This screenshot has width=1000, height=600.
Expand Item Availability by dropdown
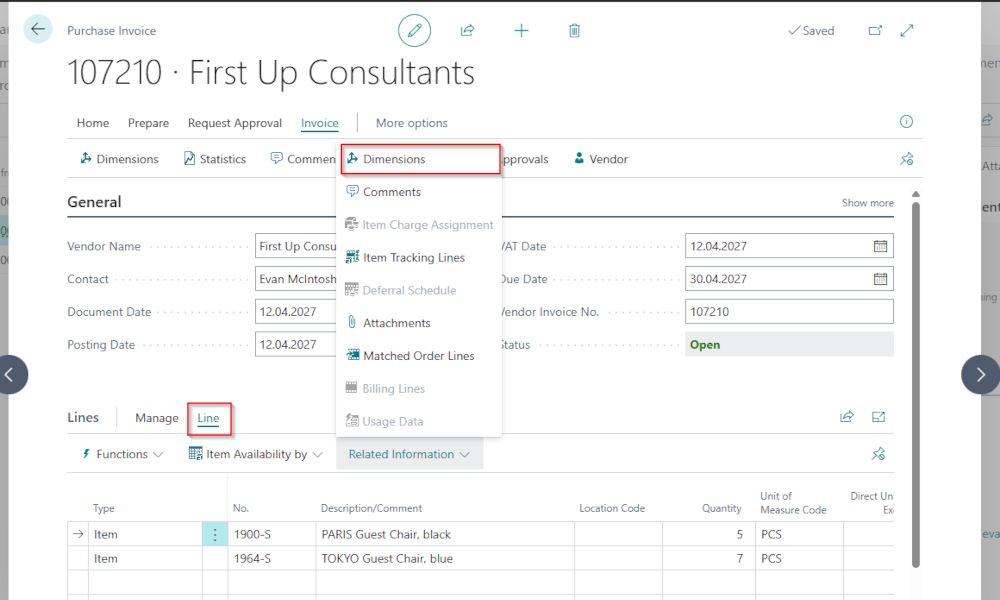click(x=255, y=454)
